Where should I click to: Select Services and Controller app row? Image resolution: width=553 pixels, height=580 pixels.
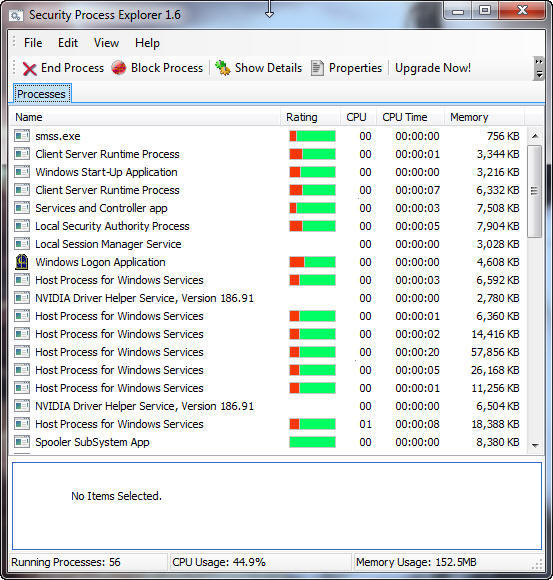[267, 208]
